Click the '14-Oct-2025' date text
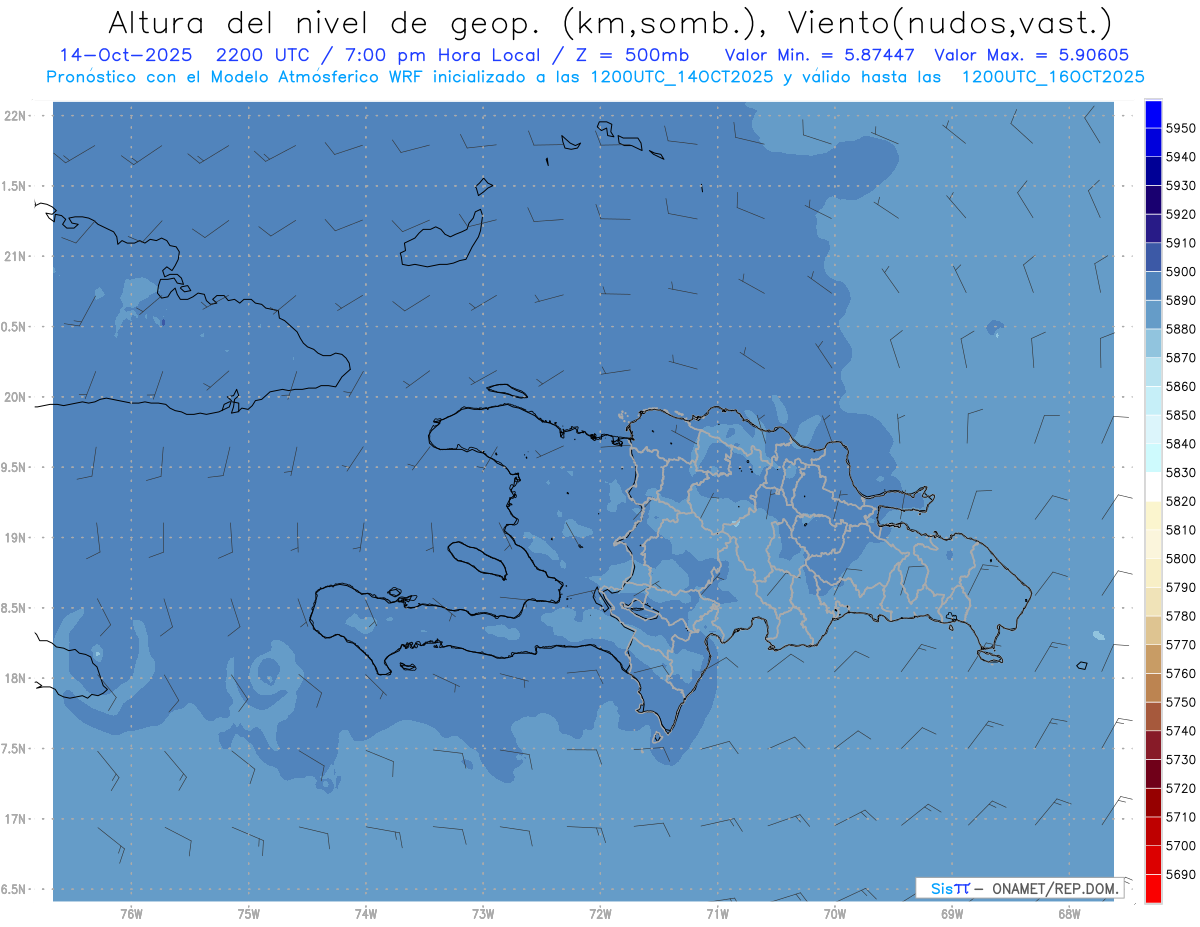Screen dimensions: 1200x927 (x=116, y=54)
